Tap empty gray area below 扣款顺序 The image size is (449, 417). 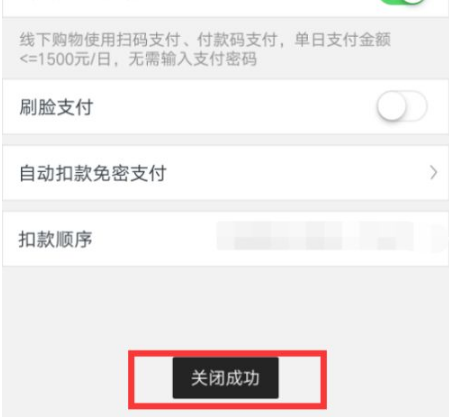point(225,307)
